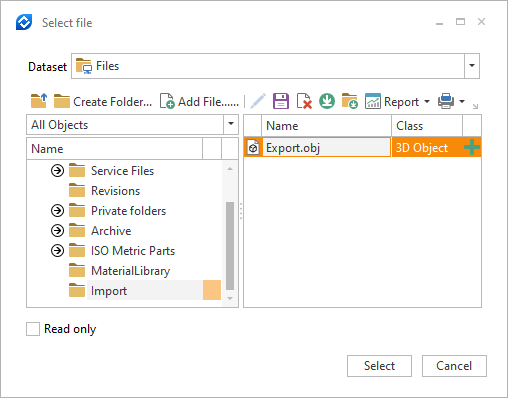Click Add File... in toolbar
Viewport: 508px width, 398px height.
pos(199,101)
